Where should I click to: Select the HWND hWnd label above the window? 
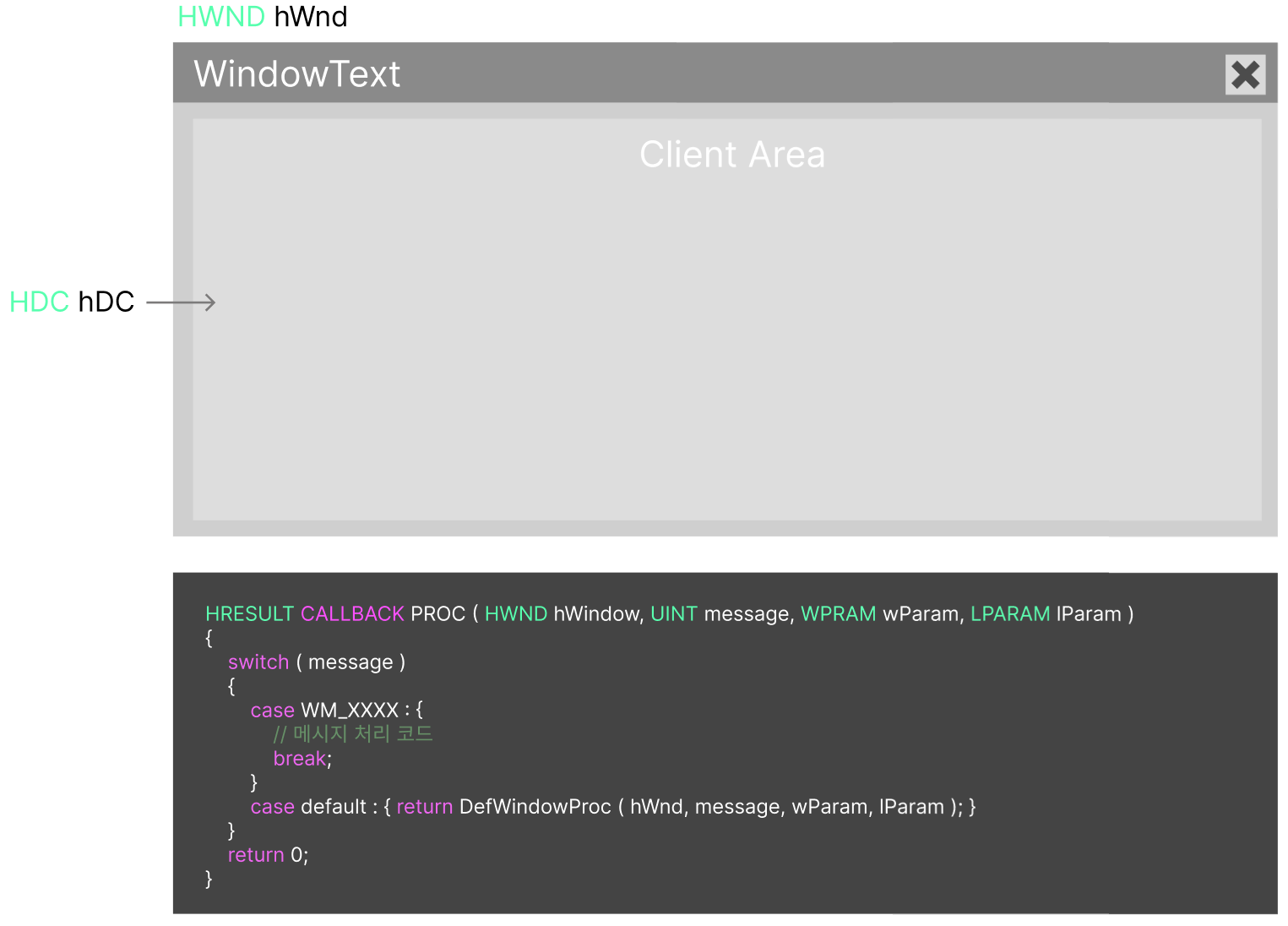coord(263,17)
